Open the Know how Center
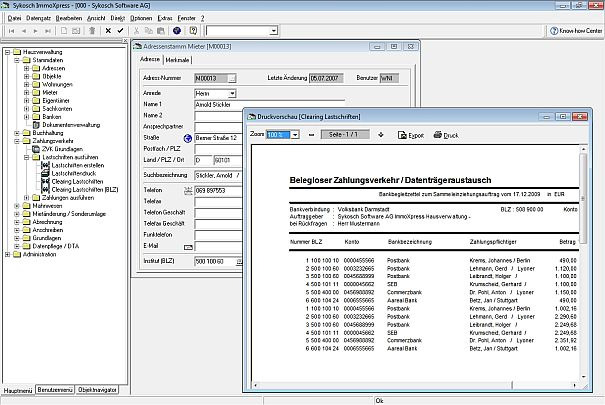605x405 pixels. pyautogui.click(x=576, y=31)
